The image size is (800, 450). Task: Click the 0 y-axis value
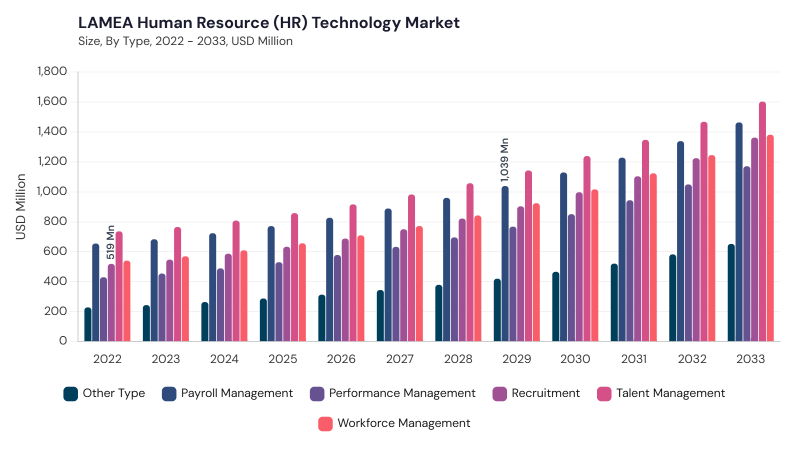point(63,341)
